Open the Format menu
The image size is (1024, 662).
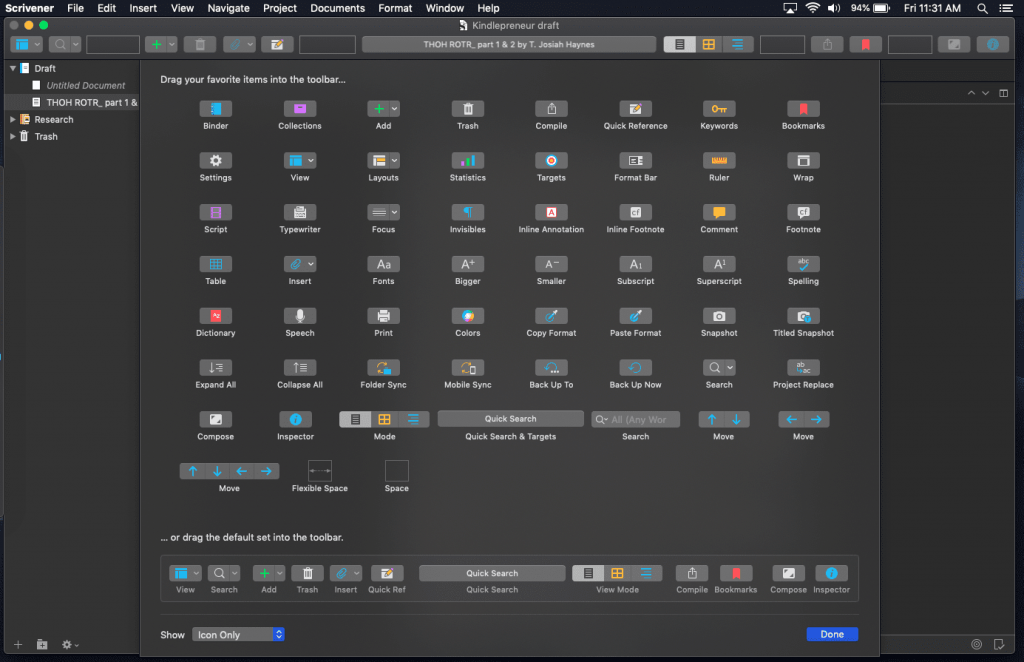(395, 8)
